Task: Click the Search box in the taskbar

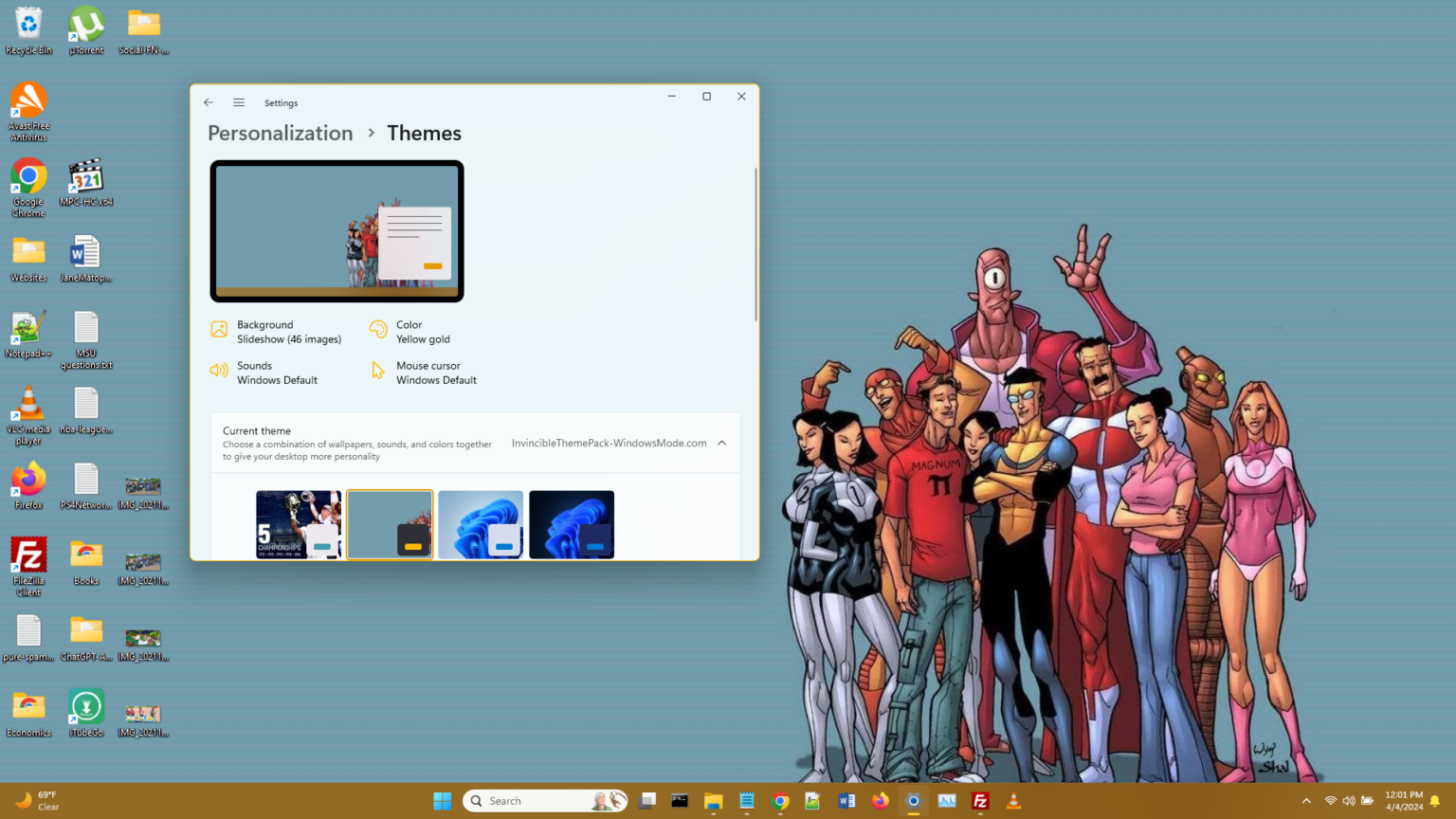Action: click(x=531, y=801)
